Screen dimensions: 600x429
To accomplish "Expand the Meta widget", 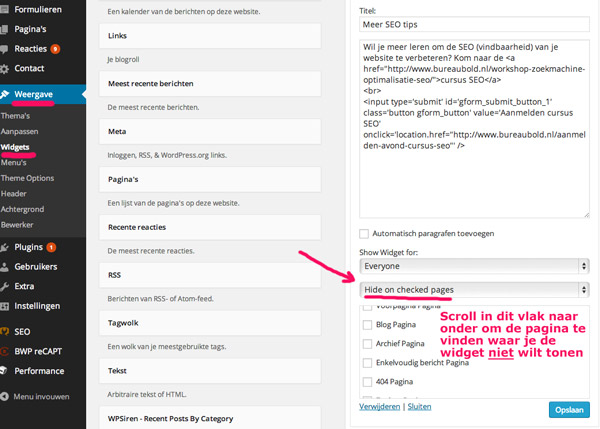I will pos(210,132).
